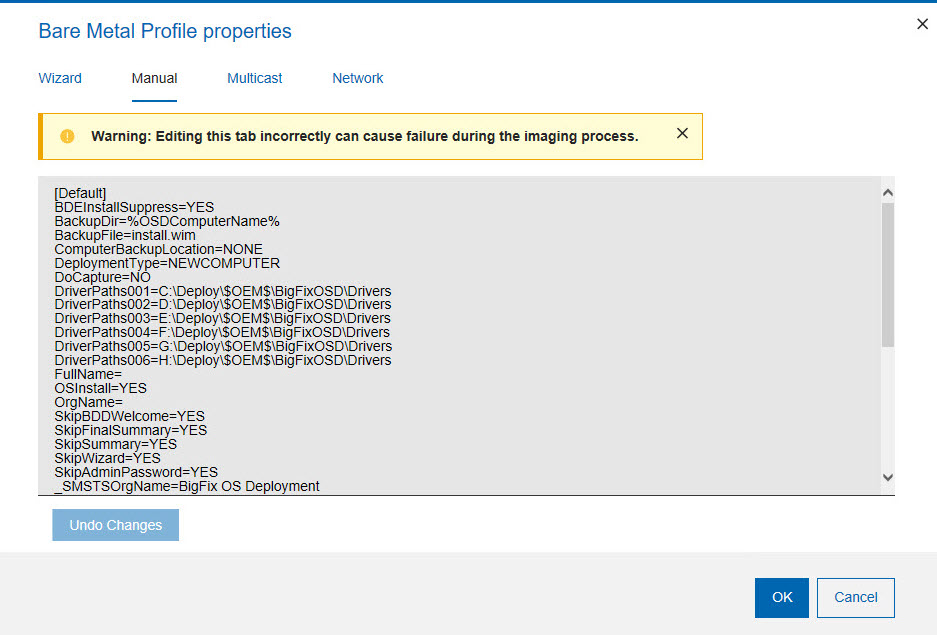The image size is (937, 635).
Task: Click the BackupFile=install.wim line
Action: [x=125, y=235]
